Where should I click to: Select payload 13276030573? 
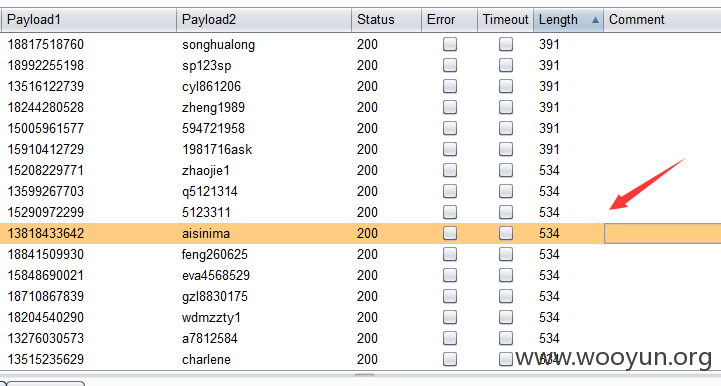pyautogui.click(x=46, y=338)
